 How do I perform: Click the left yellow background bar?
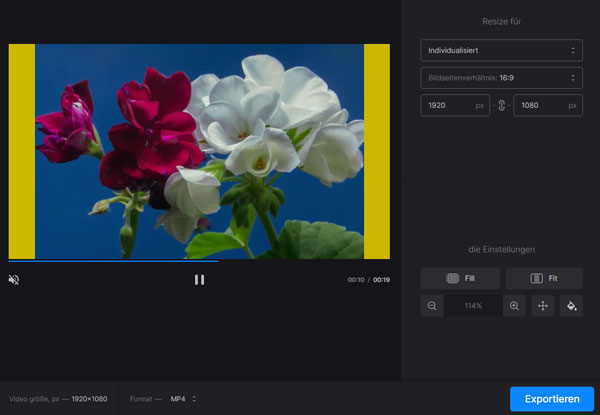click(21, 150)
